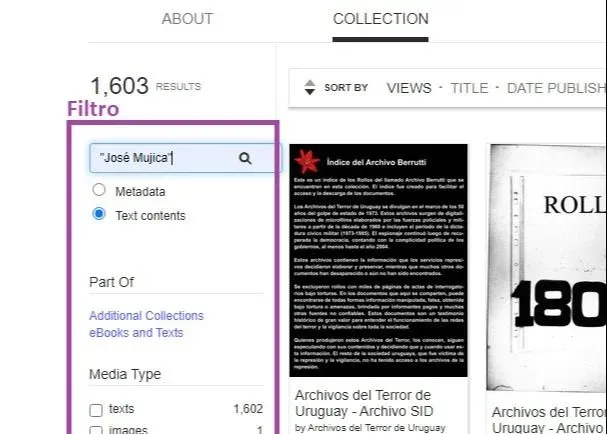This screenshot has height=434, width=607.
Task: Open the eBooks and Texts link
Action: point(136,333)
